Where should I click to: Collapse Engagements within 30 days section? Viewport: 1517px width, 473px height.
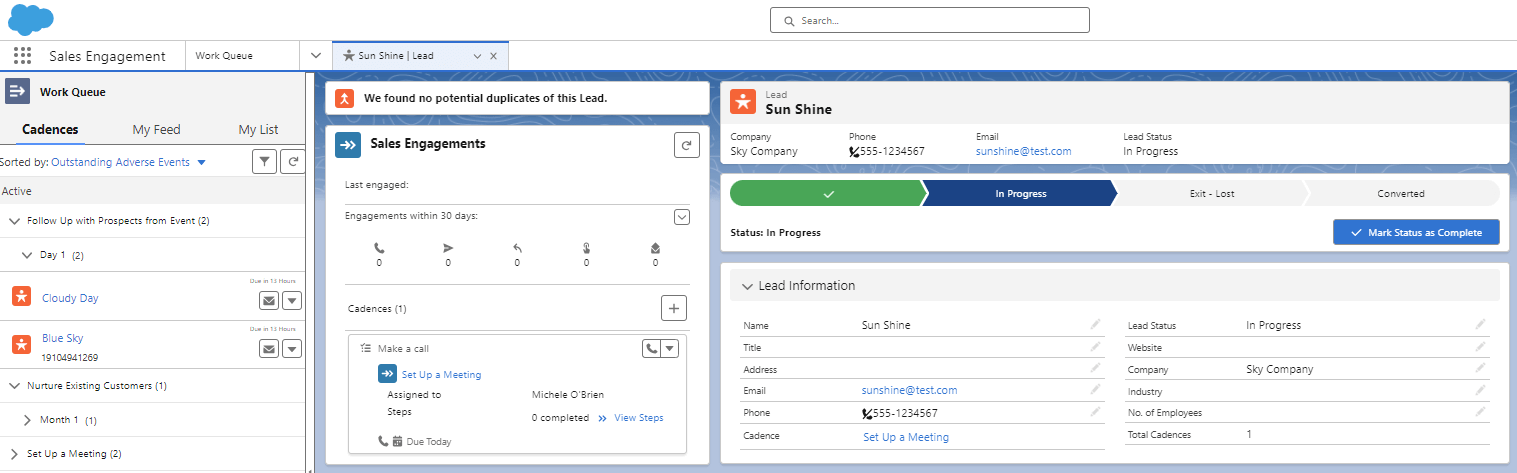682,217
